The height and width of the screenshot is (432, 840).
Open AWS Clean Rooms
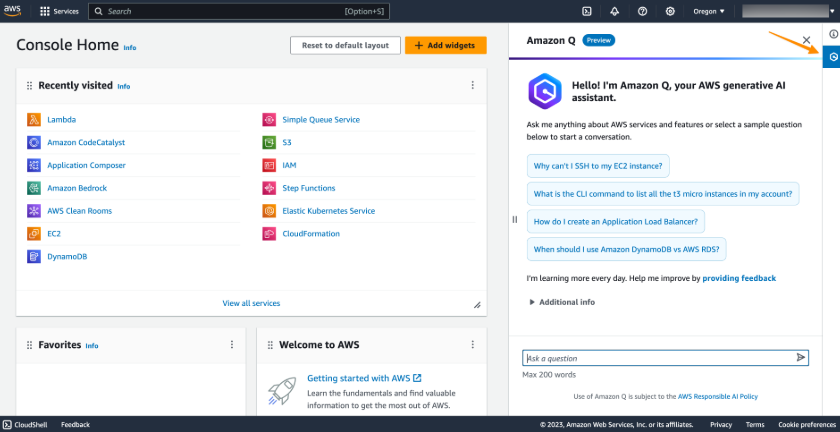[80, 211]
